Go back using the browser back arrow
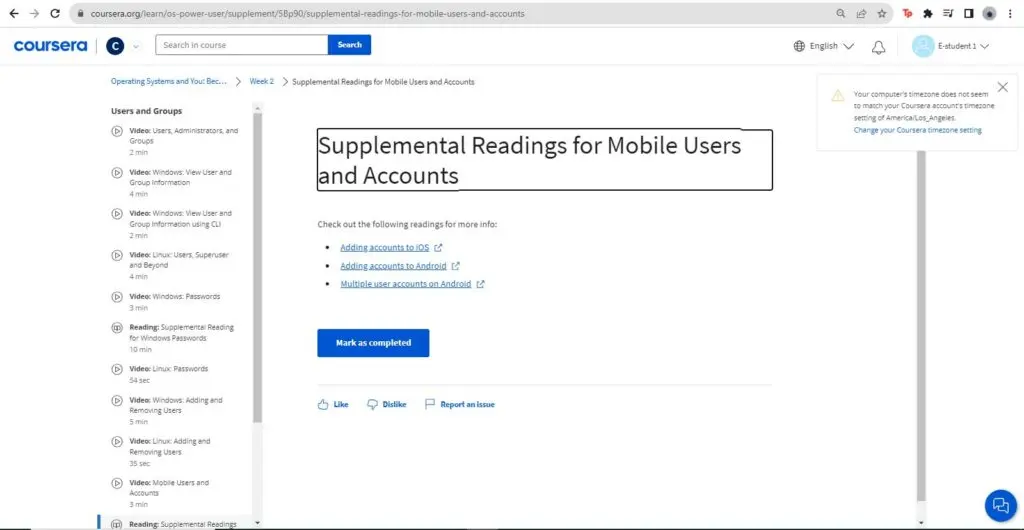 pos(14,13)
